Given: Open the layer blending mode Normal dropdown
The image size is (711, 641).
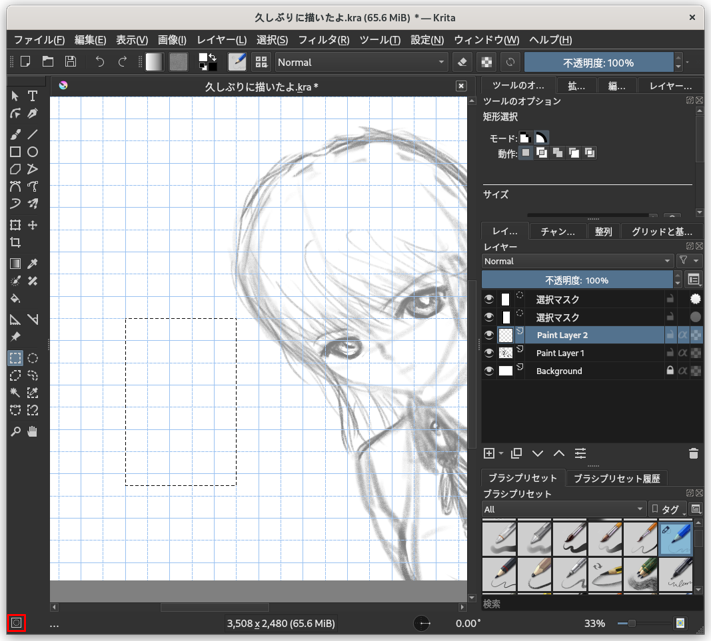Looking at the screenshot, I should [577, 261].
